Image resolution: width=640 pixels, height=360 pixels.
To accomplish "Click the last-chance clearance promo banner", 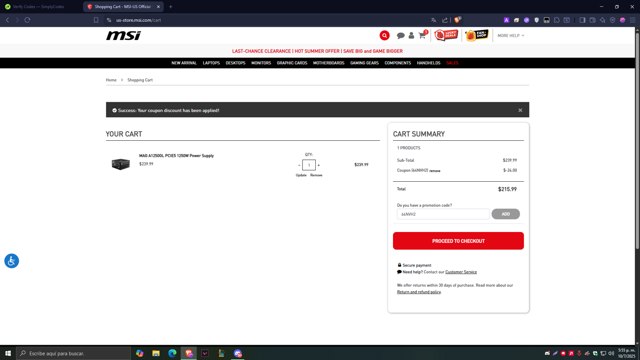I will point(317,51).
